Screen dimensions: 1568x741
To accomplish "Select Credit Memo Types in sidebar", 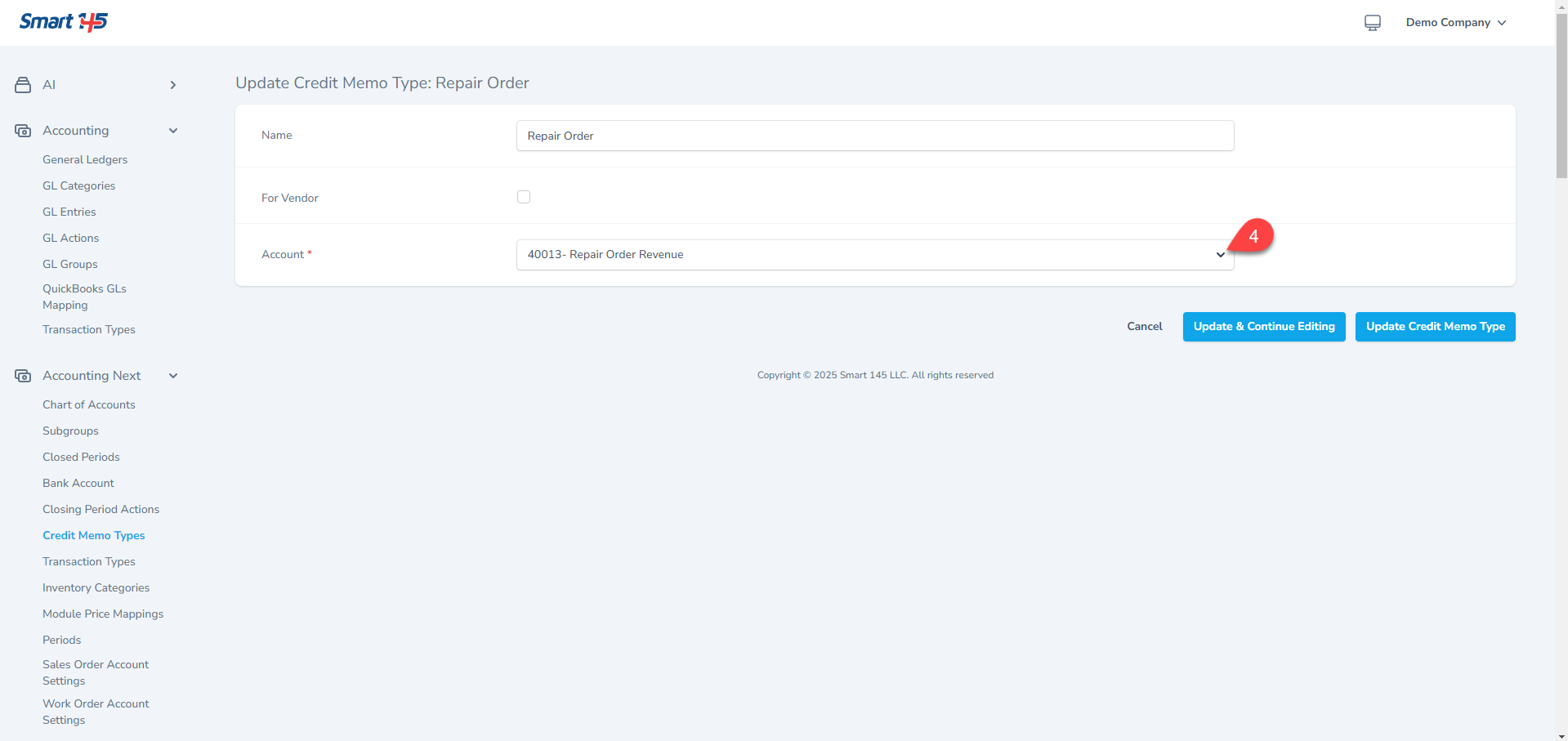I will [x=94, y=535].
